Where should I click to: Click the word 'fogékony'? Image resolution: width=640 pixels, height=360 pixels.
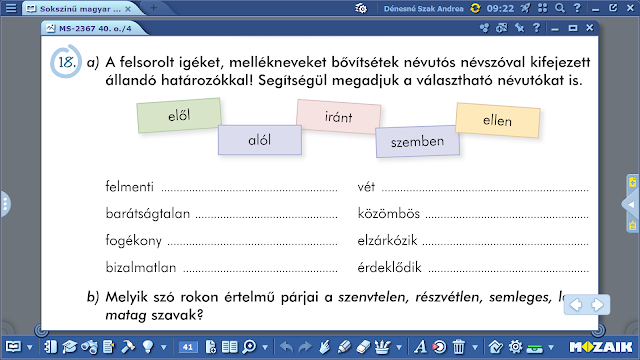[133, 240]
